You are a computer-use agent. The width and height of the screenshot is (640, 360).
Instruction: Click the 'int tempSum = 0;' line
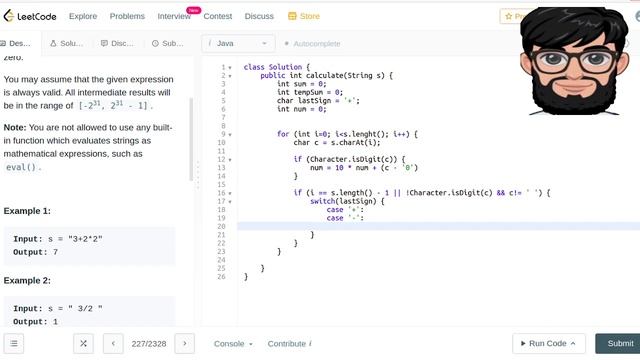pos(310,93)
